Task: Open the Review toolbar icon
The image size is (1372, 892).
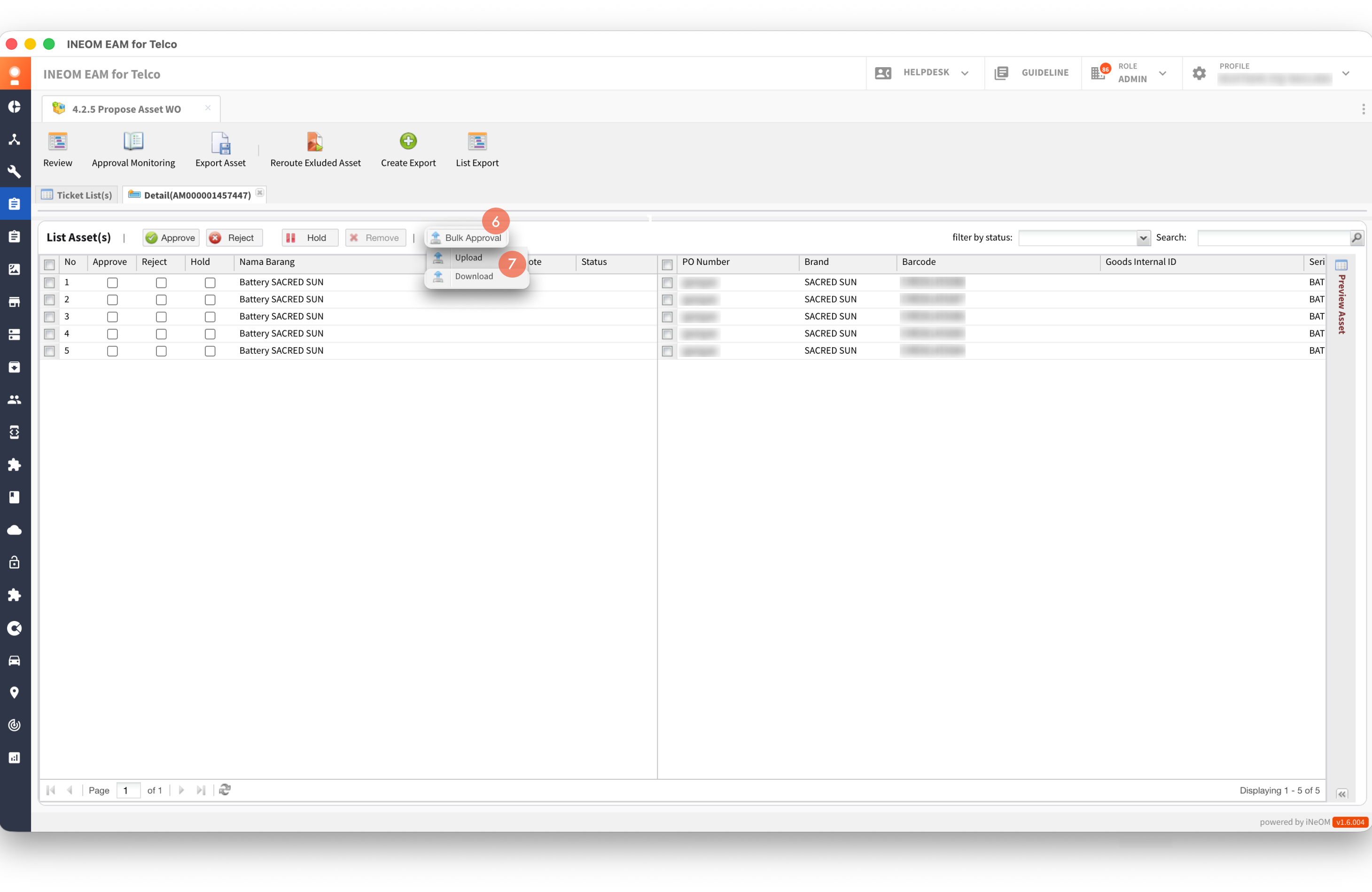Action: [x=58, y=142]
